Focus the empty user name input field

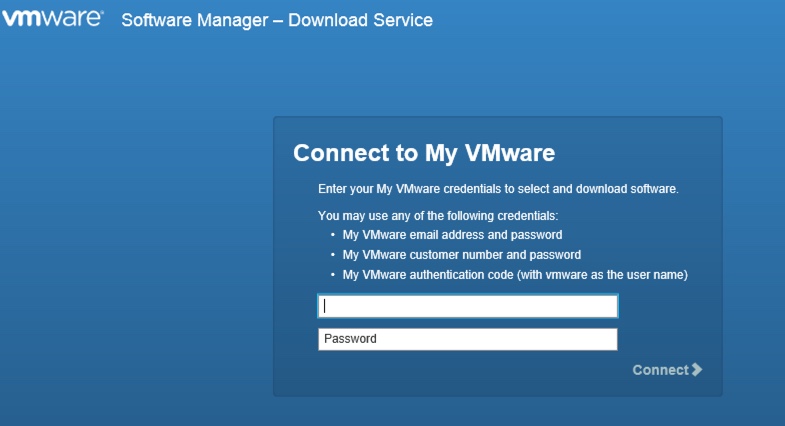coord(467,306)
